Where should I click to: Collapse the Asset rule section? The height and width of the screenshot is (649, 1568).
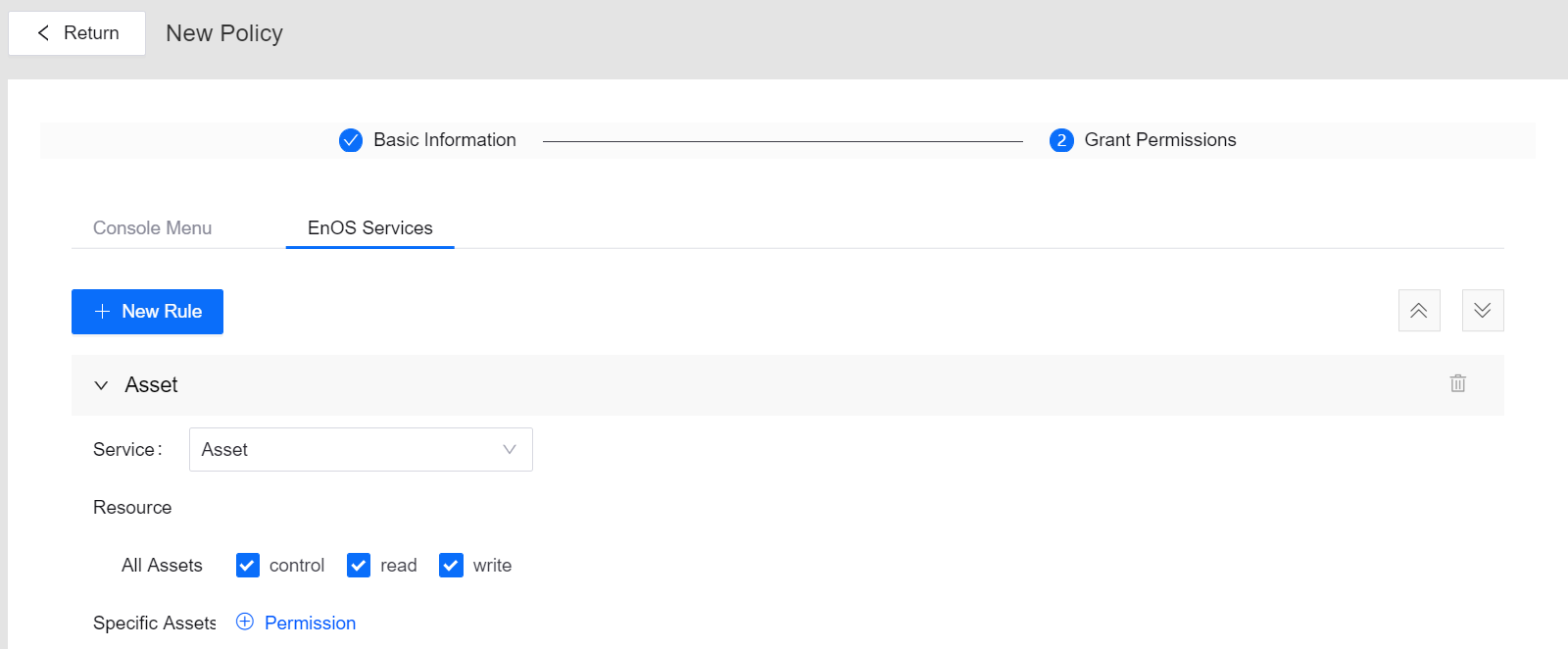point(101,384)
